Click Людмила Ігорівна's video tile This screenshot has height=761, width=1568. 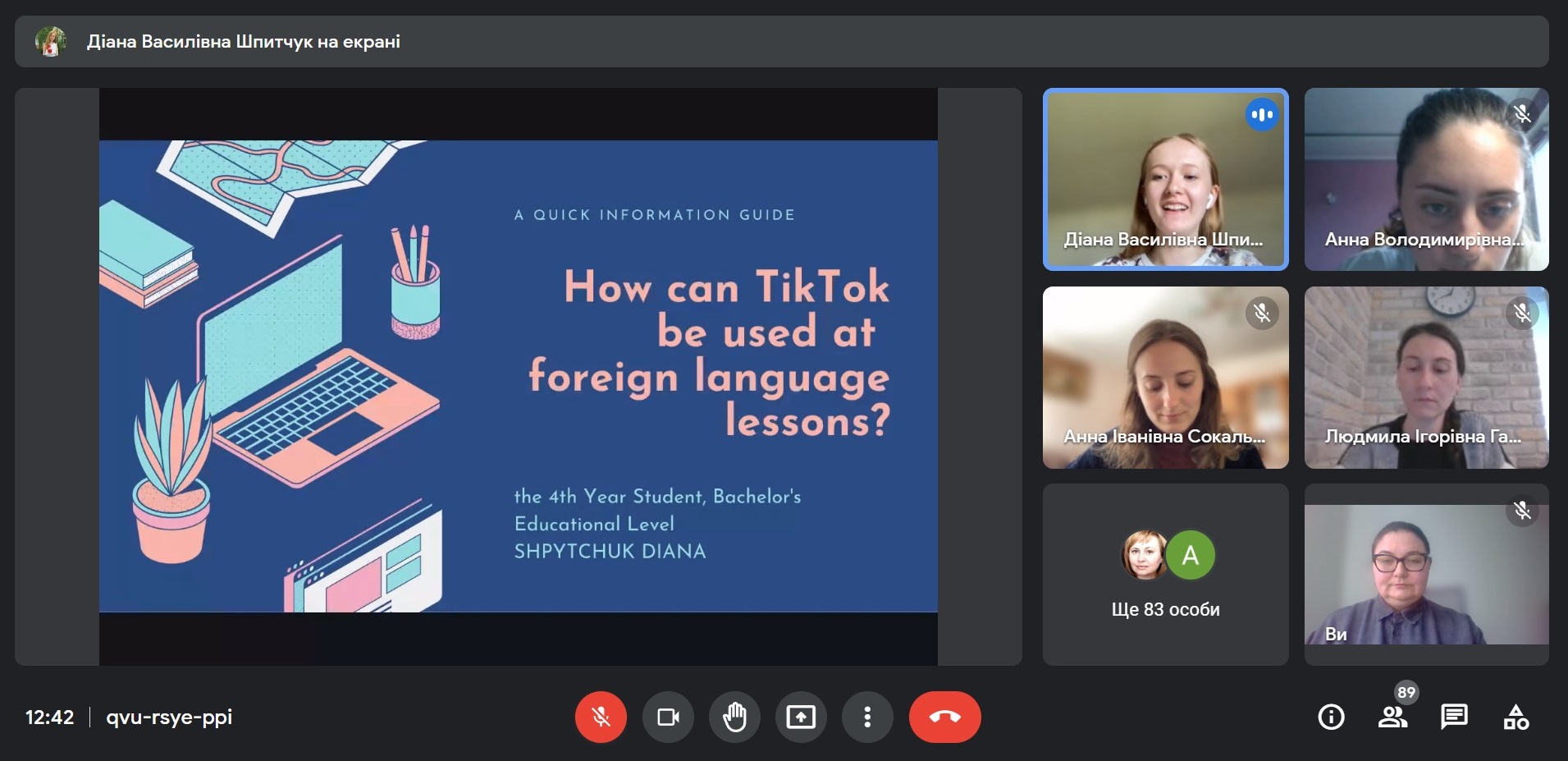[x=1426, y=378]
